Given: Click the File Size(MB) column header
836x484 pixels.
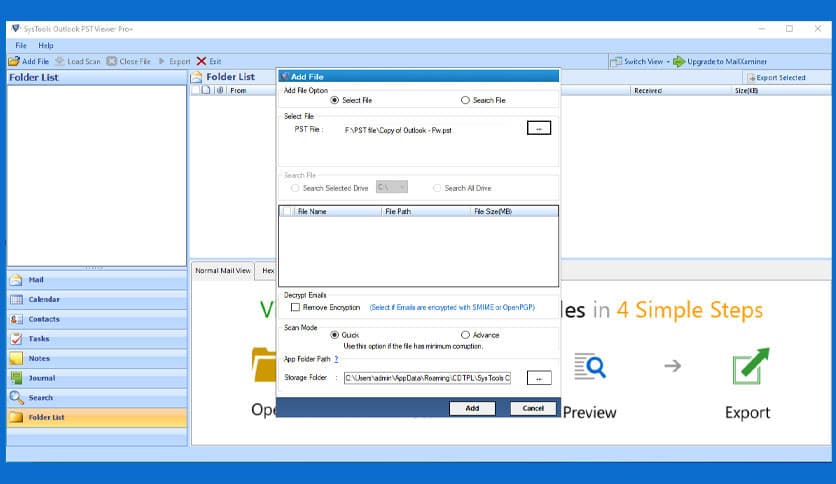Looking at the screenshot, I should tap(515, 212).
